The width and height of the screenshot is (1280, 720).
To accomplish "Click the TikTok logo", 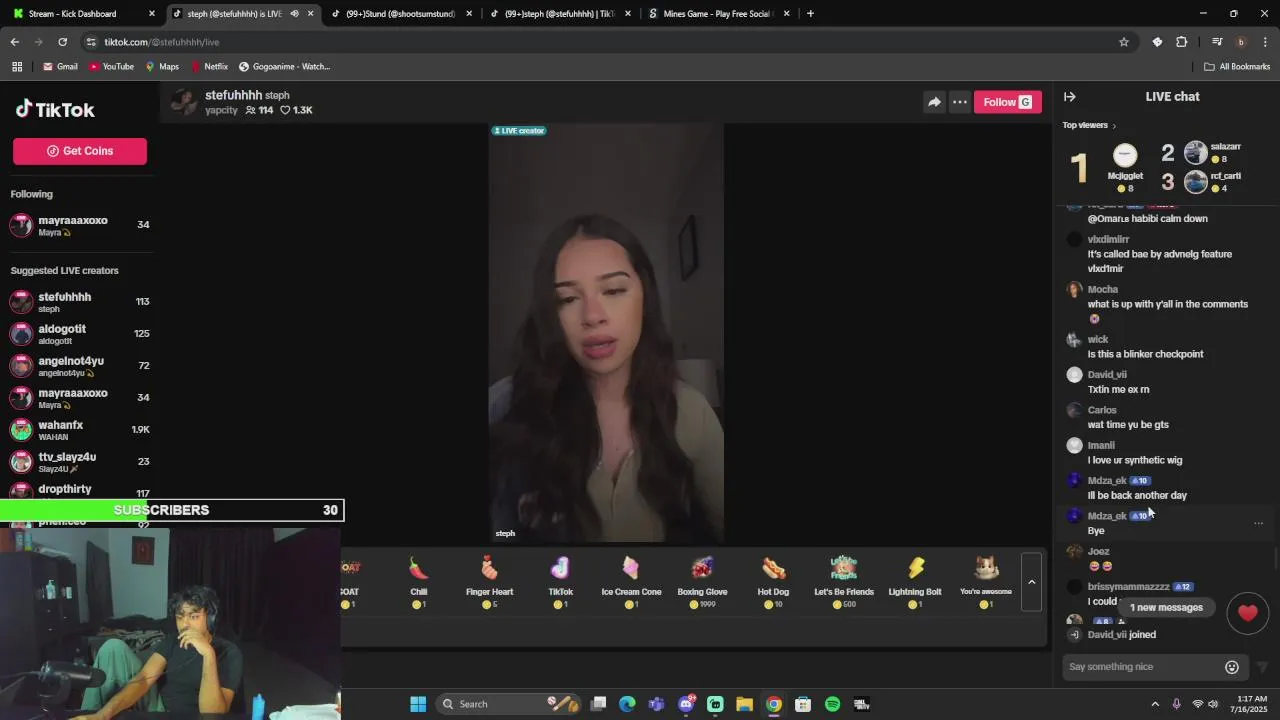I will [55, 110].
